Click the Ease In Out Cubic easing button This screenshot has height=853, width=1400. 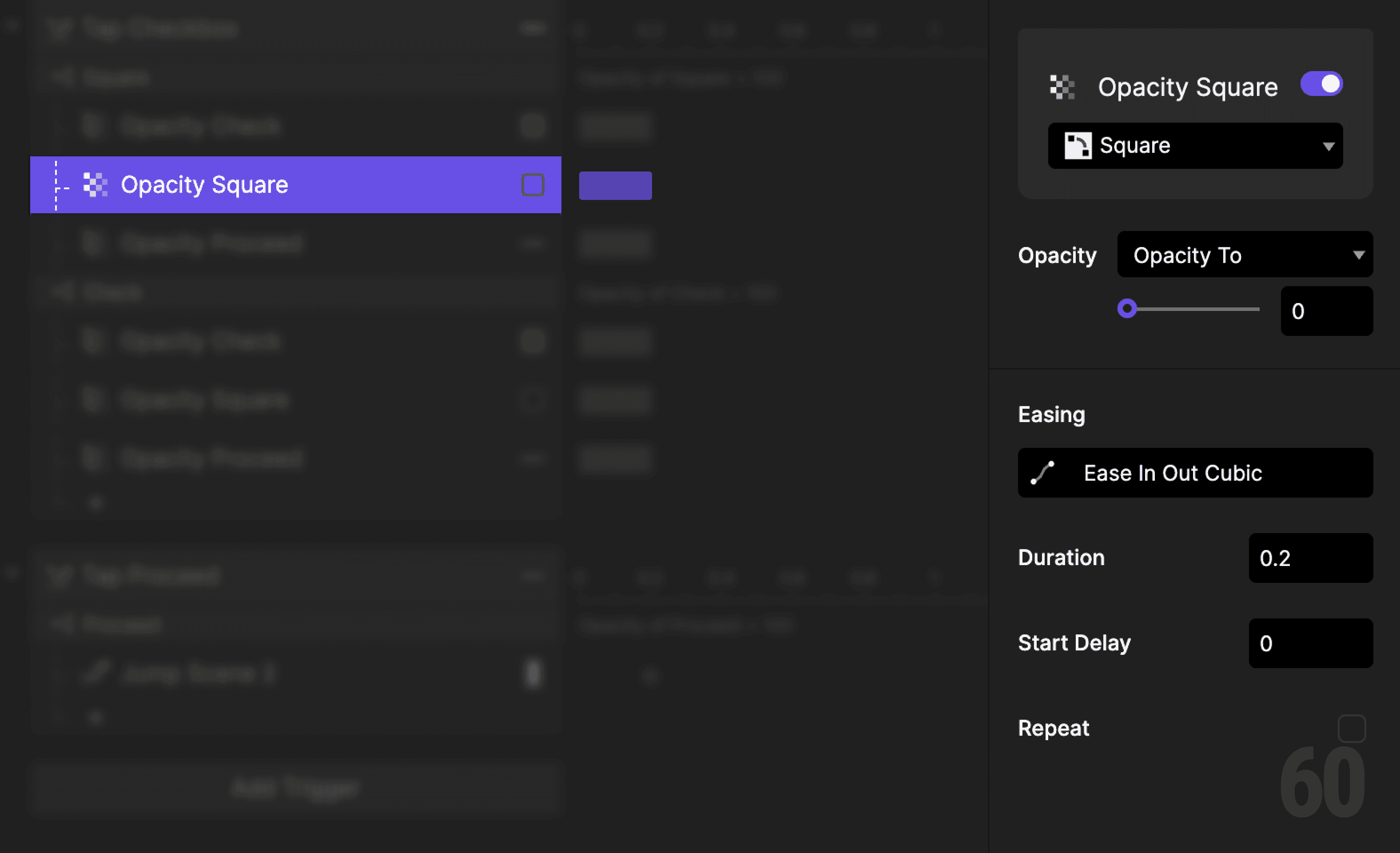click(x=1194, y=473)
